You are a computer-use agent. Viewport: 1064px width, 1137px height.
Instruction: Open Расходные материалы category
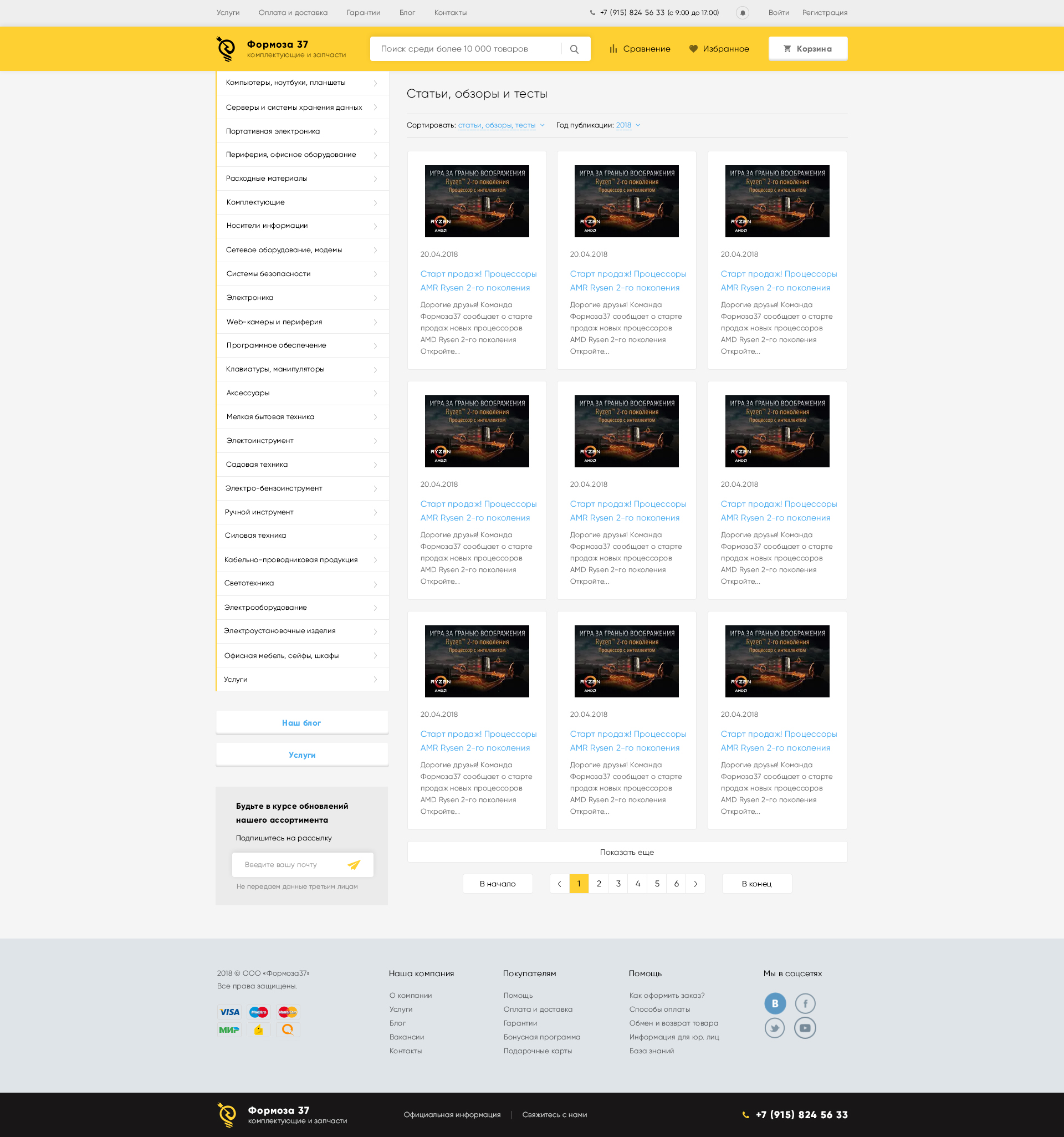[303, 179]
